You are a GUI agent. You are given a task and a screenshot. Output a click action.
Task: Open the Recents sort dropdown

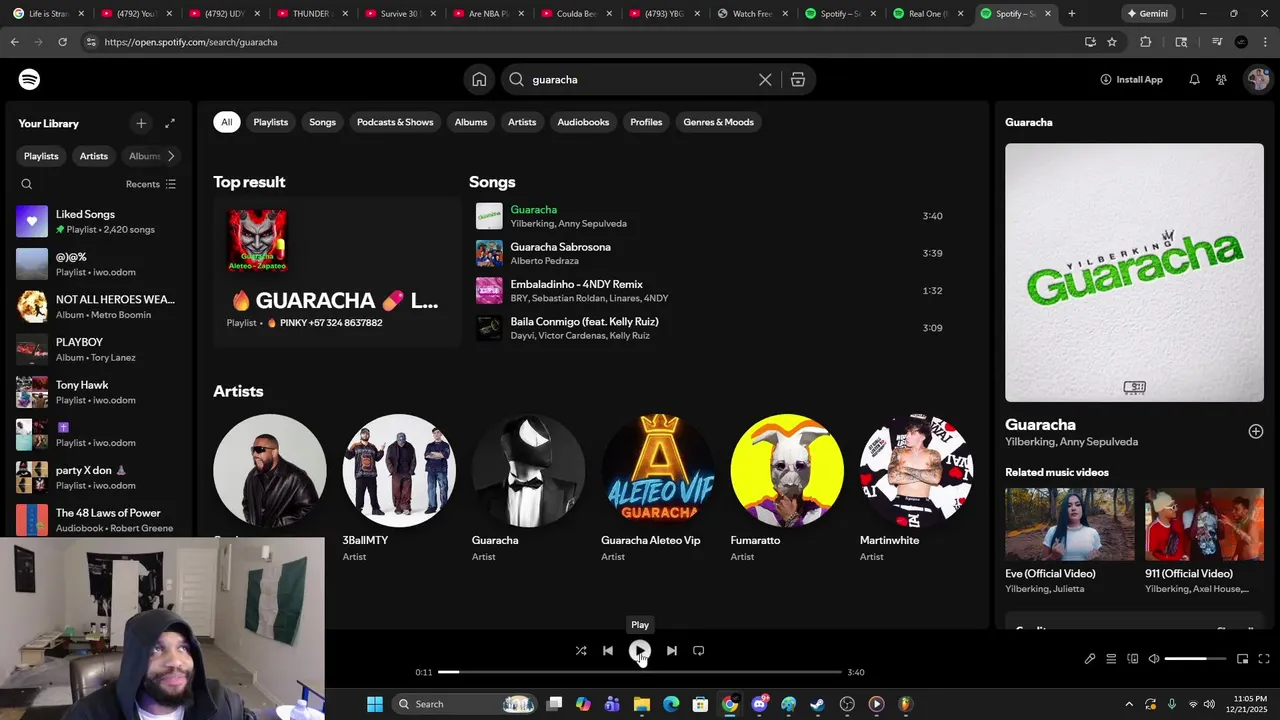tap(151, 184)
